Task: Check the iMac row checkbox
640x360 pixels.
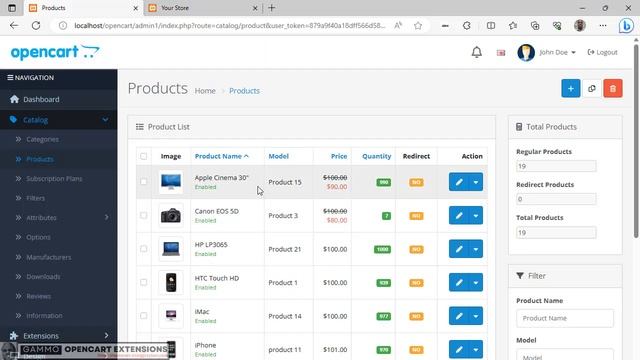Action: pyautogui.click(x=143, y=316)
